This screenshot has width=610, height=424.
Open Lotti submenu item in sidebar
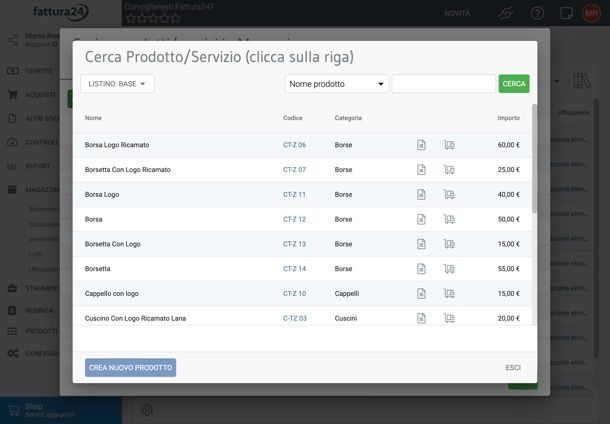pos(36,254)
